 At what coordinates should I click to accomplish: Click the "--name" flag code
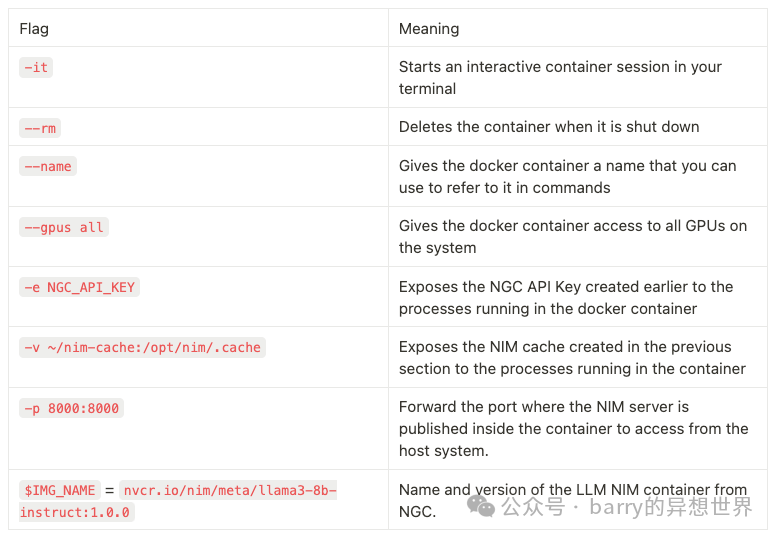pos(48,166)
